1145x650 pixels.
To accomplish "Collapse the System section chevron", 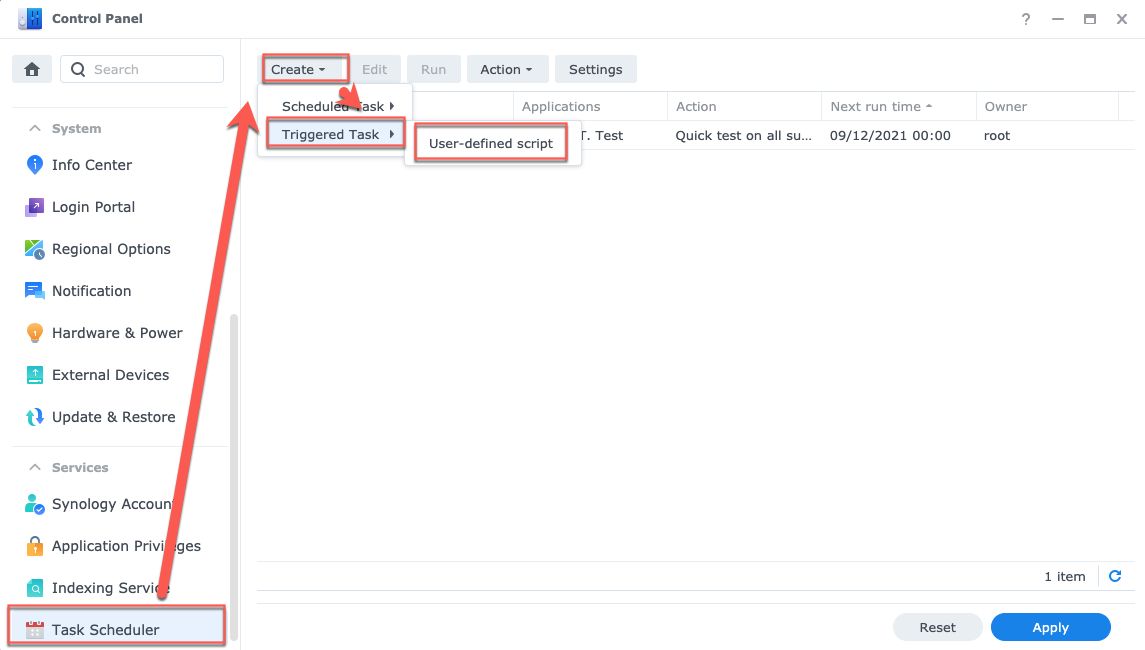I will coord(35,129).
